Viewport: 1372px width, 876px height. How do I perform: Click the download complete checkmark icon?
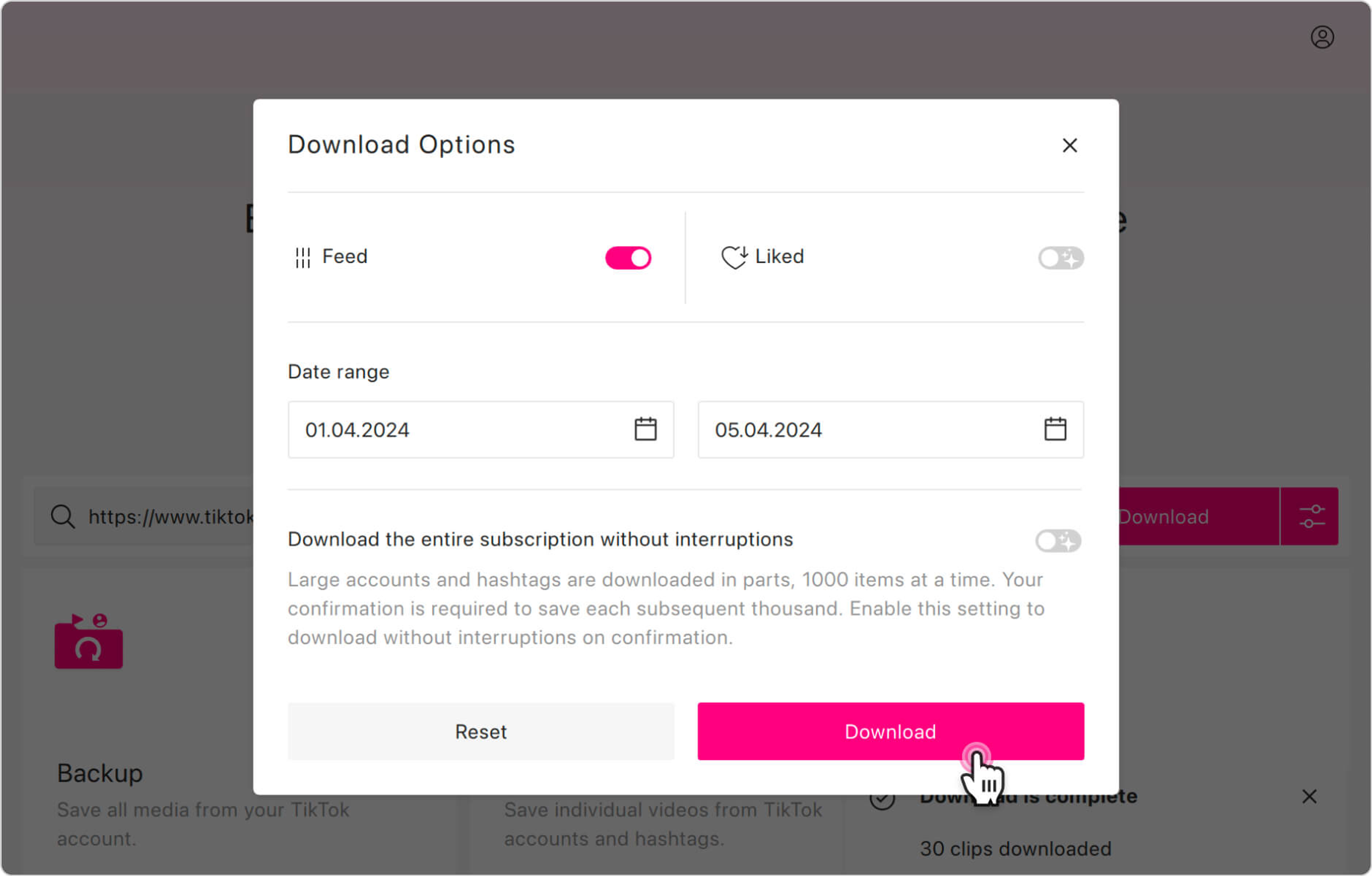[x=881, y=799]
